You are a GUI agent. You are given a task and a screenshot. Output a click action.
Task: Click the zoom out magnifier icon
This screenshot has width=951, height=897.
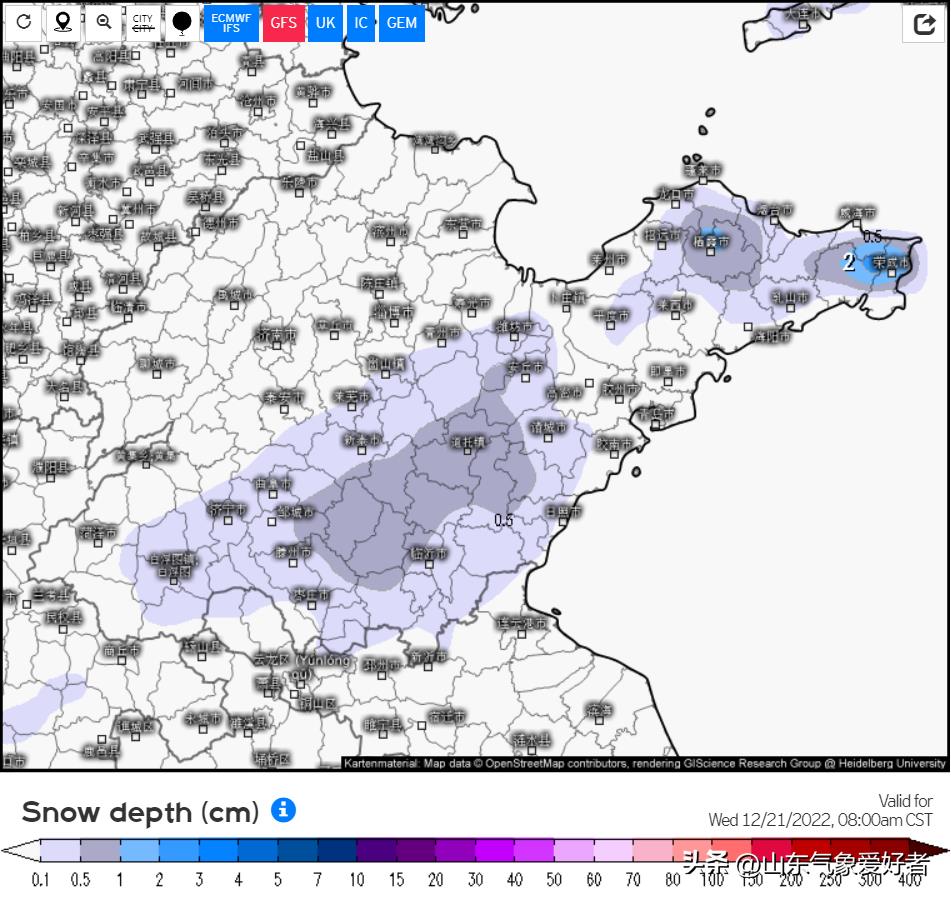click(x=103, y=22)
